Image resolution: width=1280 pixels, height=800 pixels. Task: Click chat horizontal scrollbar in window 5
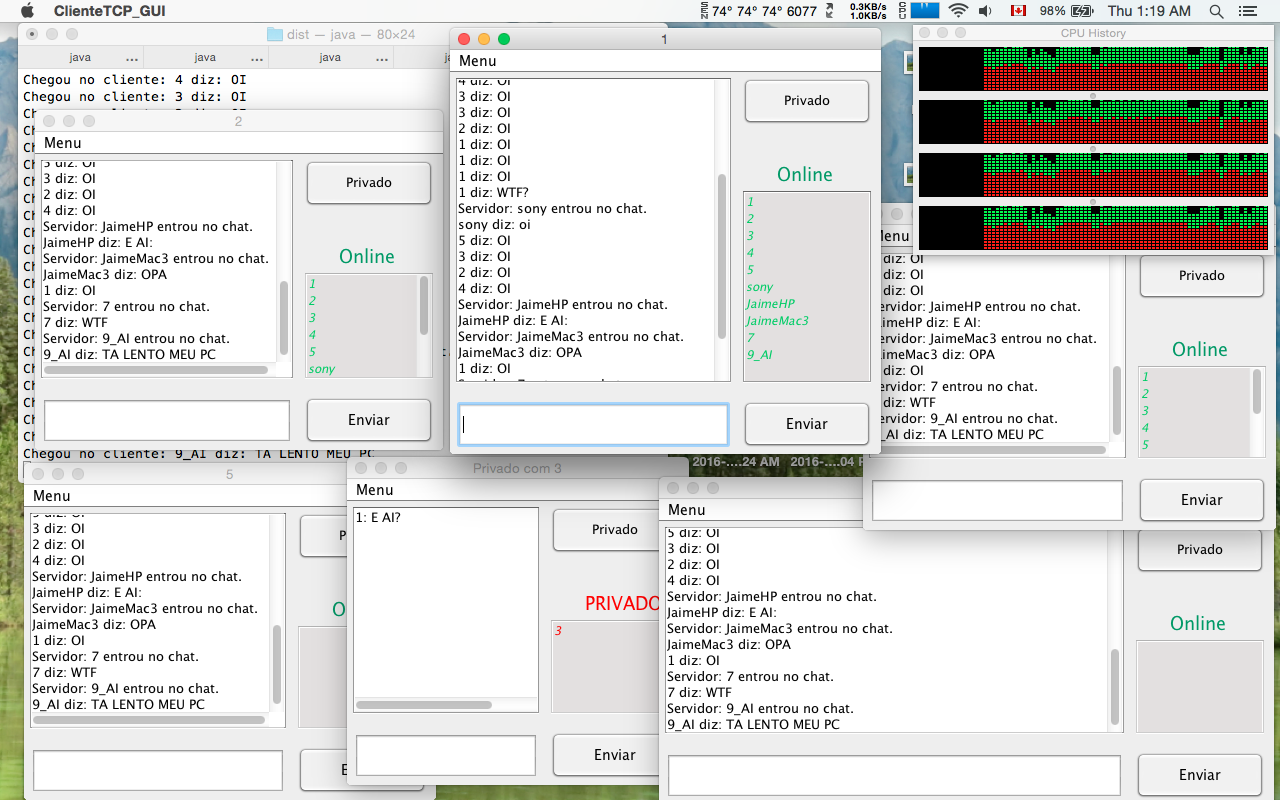(149, 719)
